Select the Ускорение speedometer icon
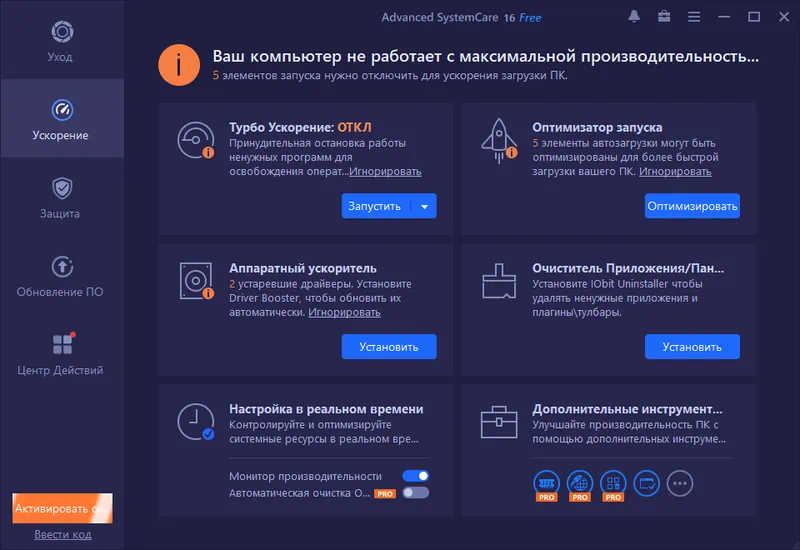Image resolution: width=800 pixels, height=550 pixels. (62, 110)
